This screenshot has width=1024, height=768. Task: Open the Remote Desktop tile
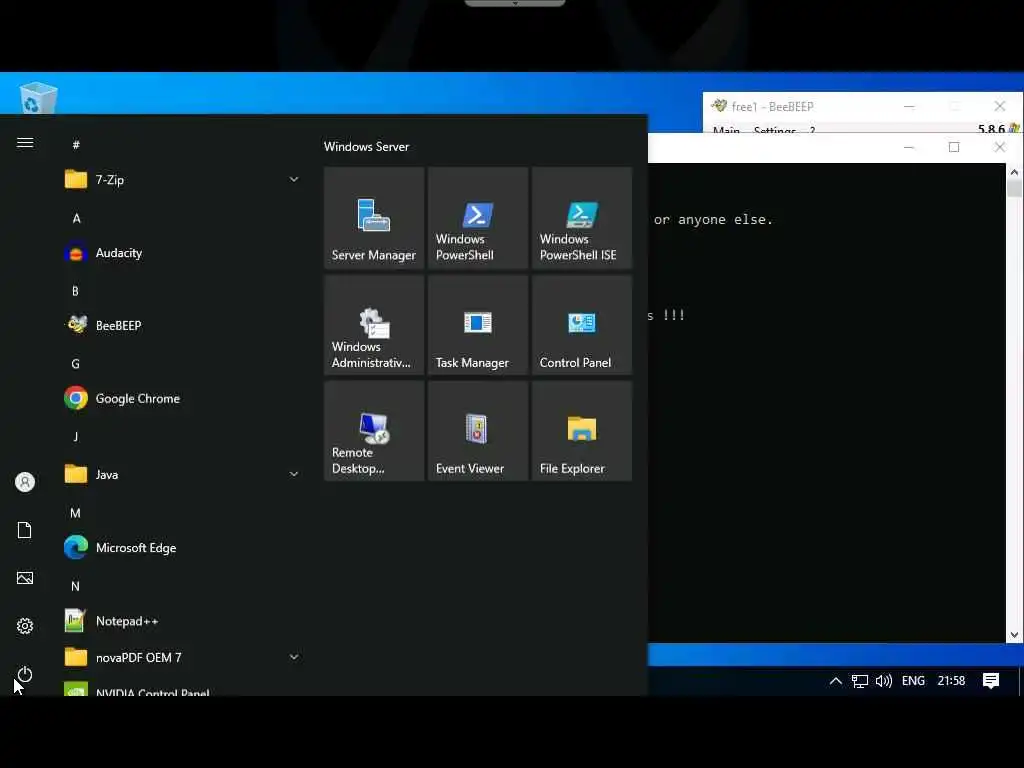click(374, 431)
